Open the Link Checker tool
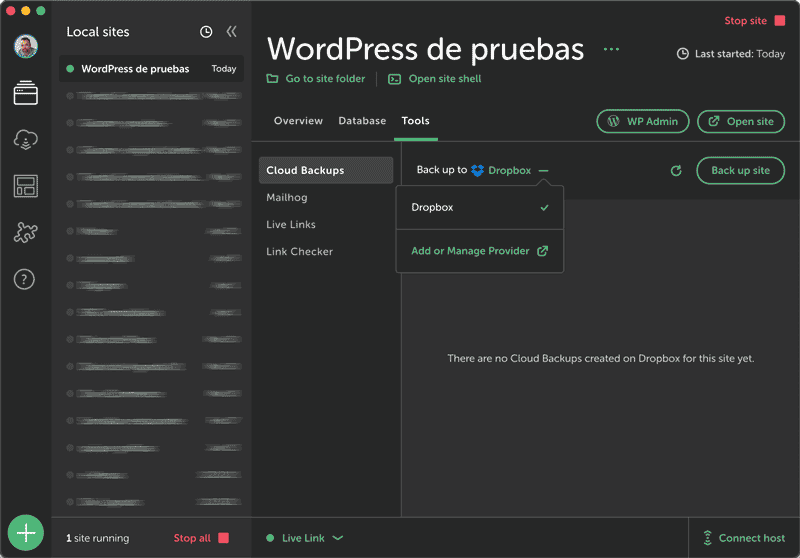The height and width of the screenshot is (558, 800). click(x=299, y=251)
